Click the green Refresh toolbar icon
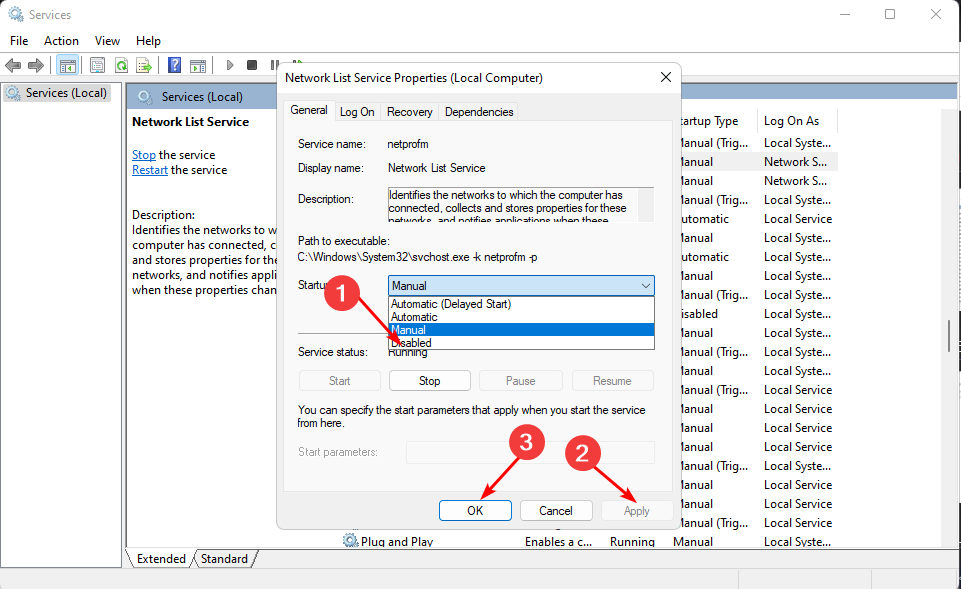Image resolution: width=961 pixels, height=589 pixels. [121, 65]
